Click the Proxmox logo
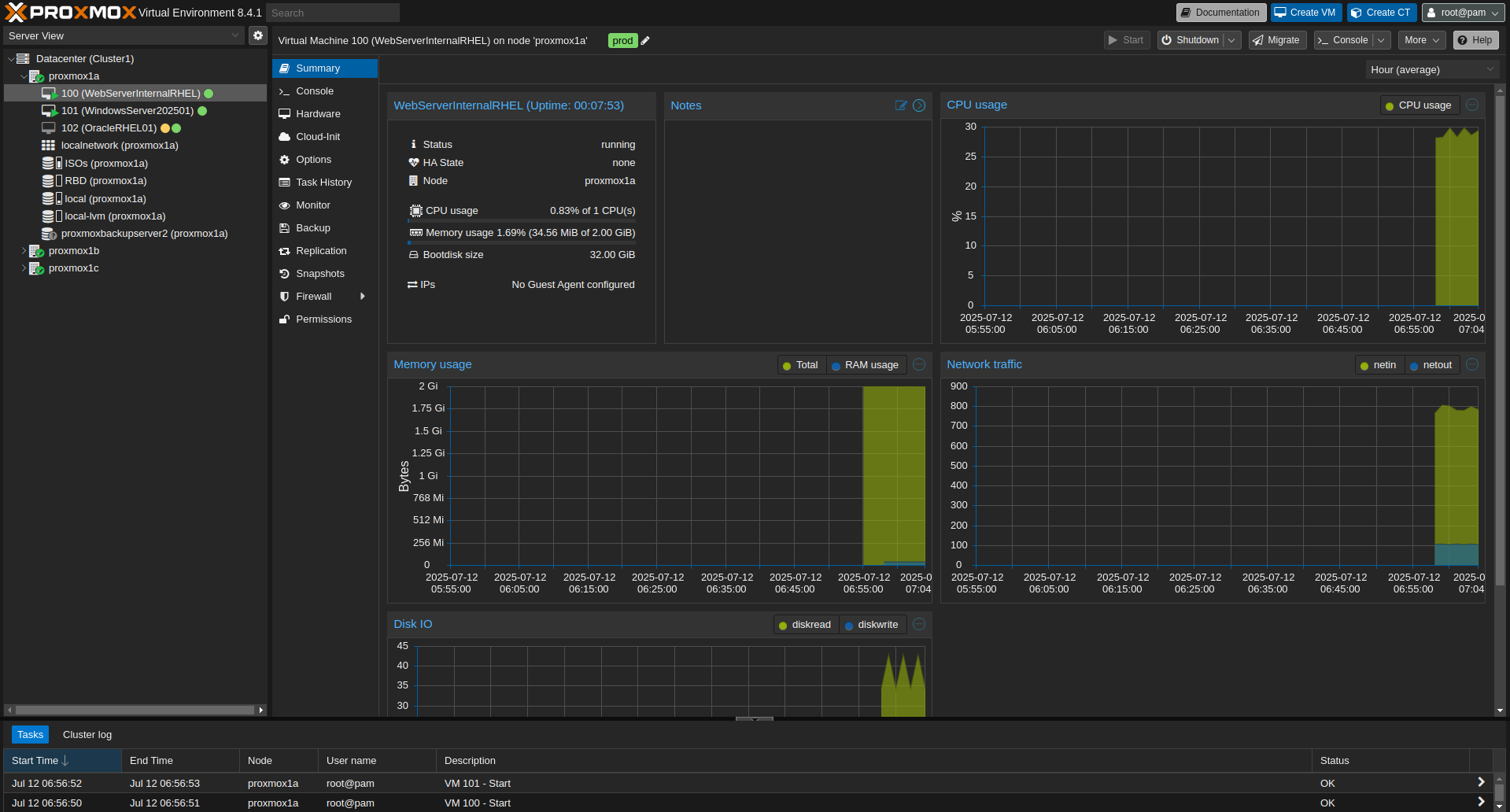The image size is (1510, 812). pyautogui.click(x=71, y=13)
